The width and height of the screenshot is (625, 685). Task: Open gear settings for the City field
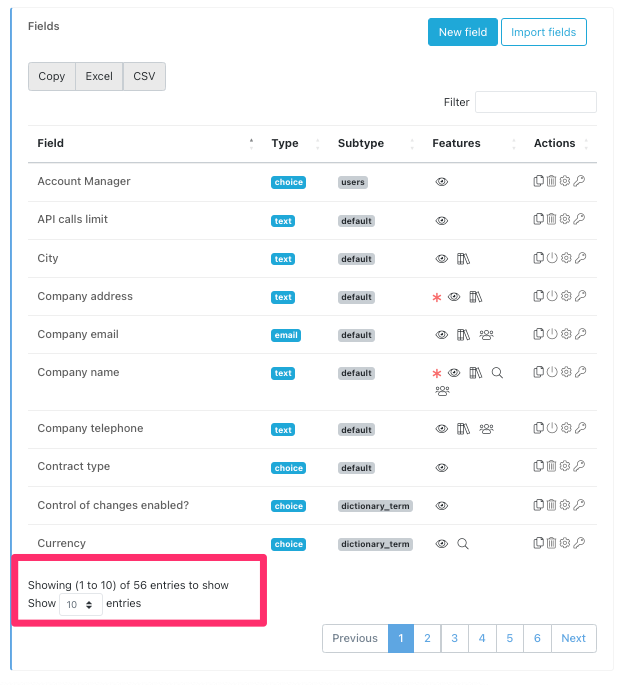coord(565,258)
